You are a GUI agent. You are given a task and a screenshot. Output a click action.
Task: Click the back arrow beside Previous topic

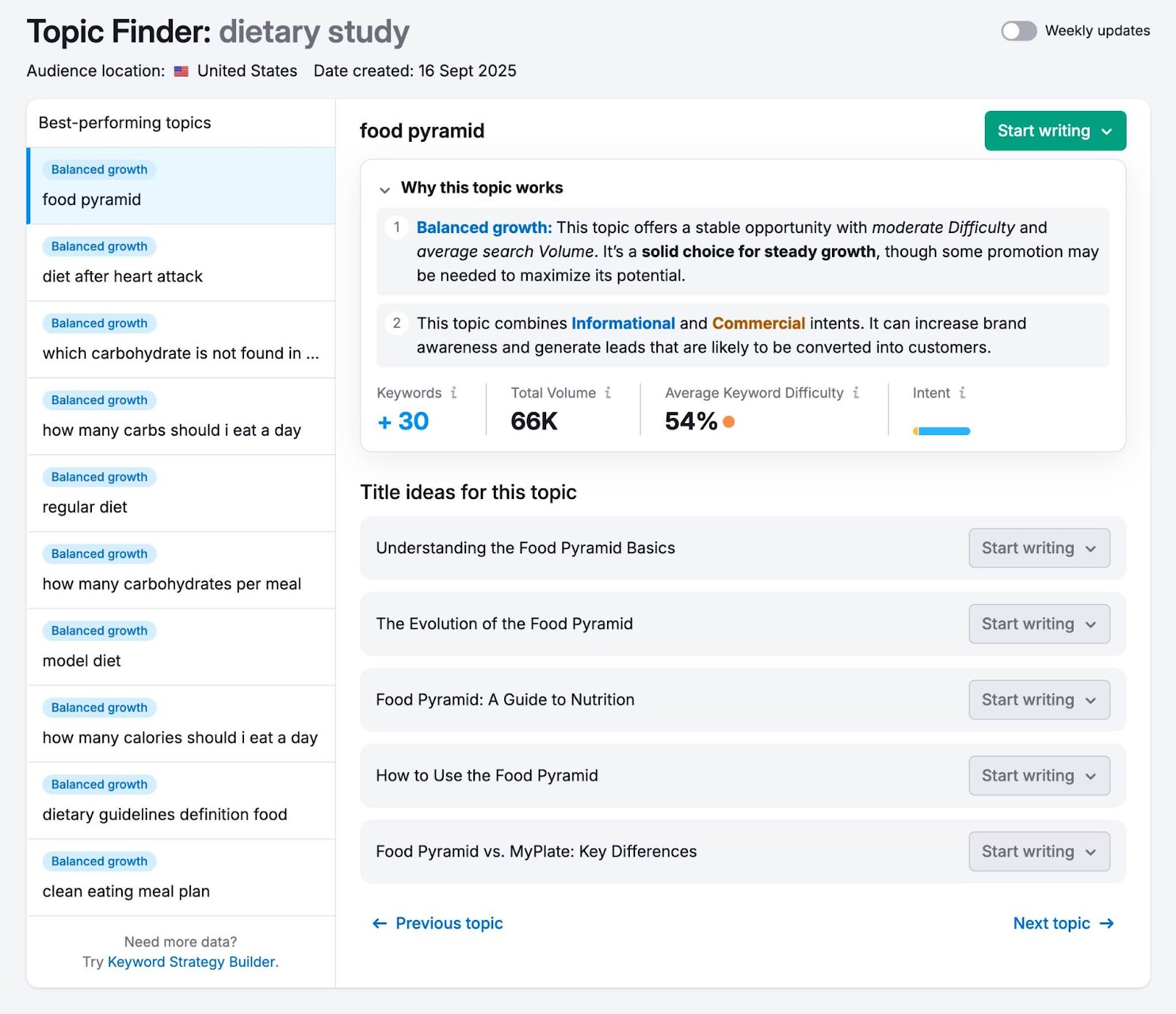pyautogui.click(x=379, y=923)
